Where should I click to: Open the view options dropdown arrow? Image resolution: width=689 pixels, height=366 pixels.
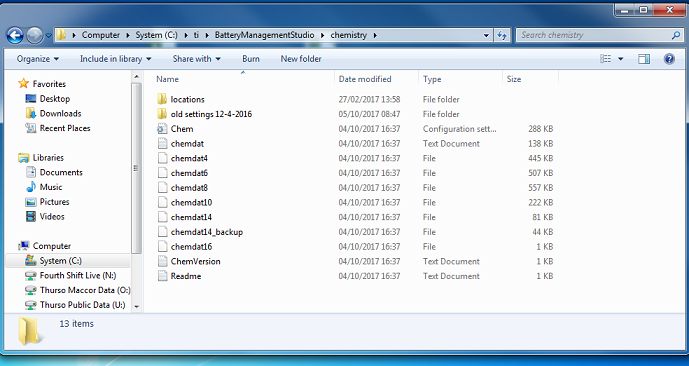pos(620,59)
